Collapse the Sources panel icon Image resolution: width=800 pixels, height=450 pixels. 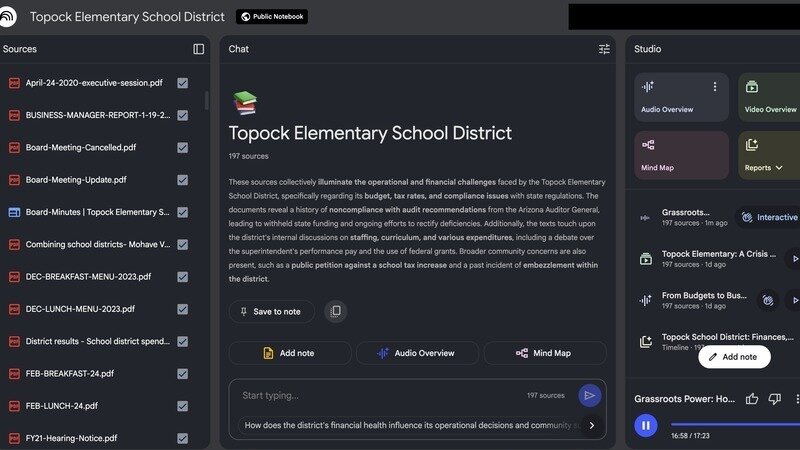pos(198,49)
